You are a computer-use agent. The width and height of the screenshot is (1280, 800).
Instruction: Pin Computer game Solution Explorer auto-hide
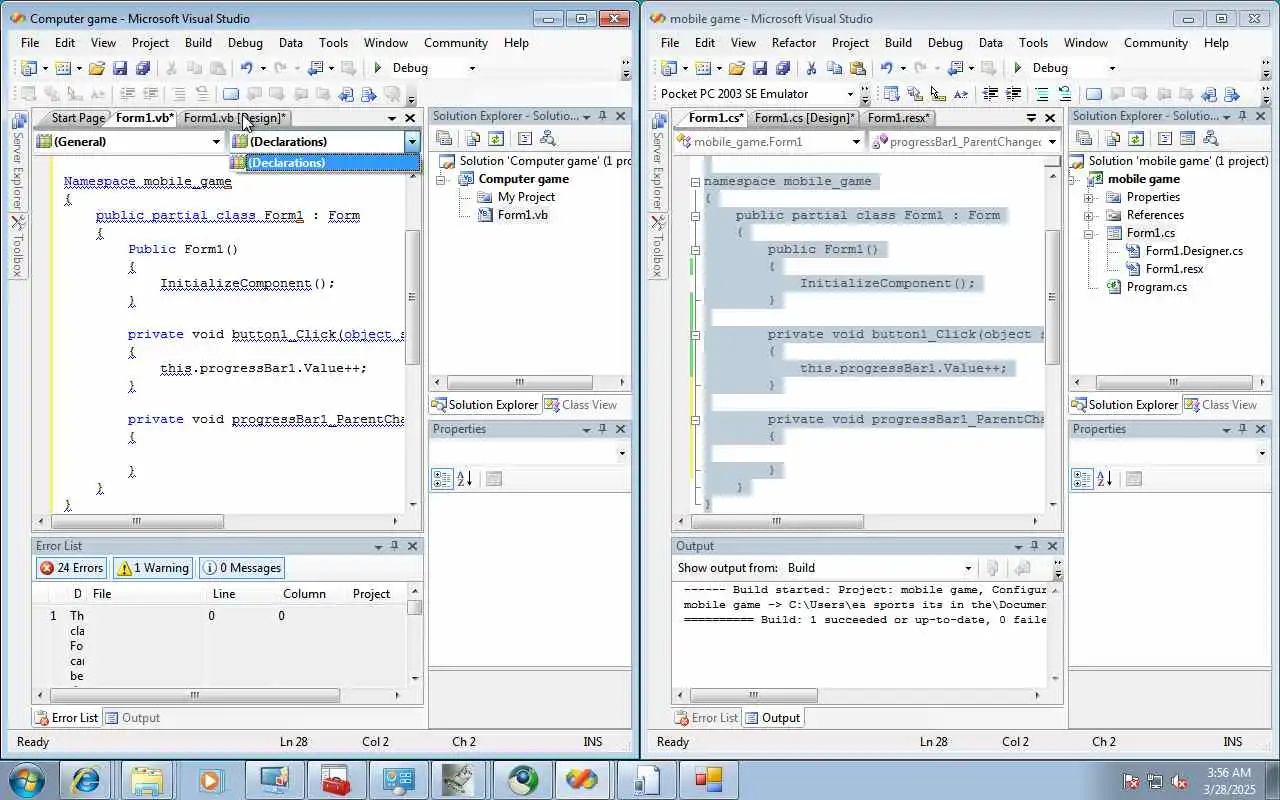(603, 116)
